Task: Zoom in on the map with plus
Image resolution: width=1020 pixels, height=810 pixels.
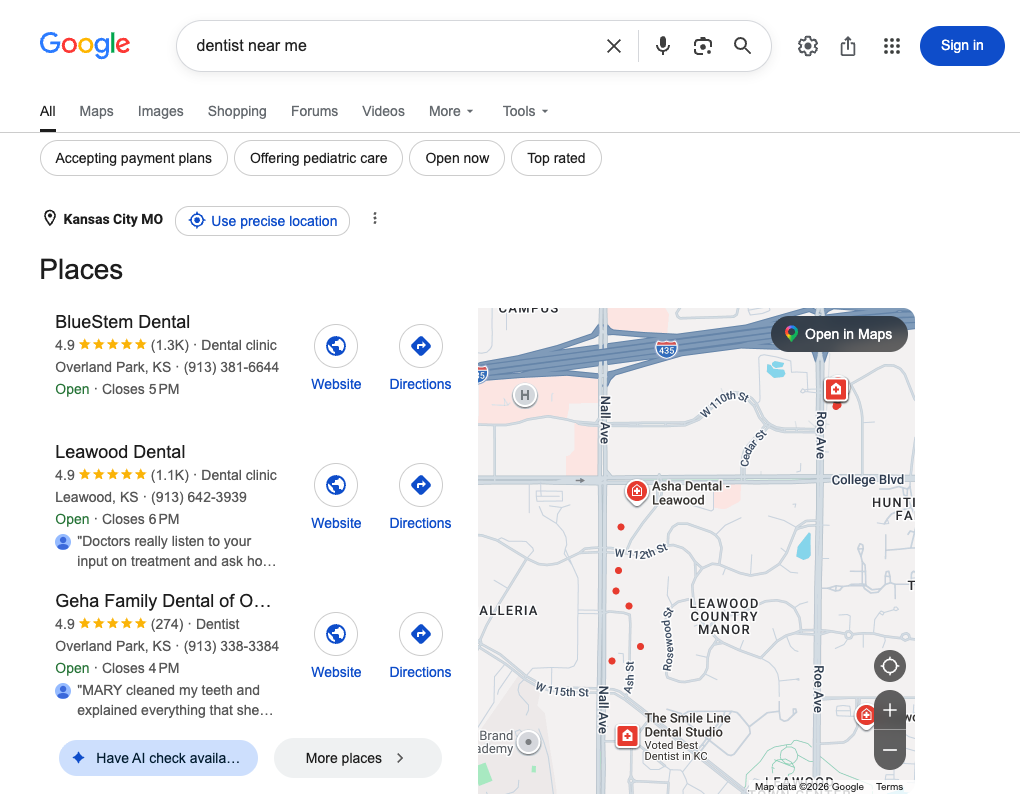Action: (x=890, y=710)
